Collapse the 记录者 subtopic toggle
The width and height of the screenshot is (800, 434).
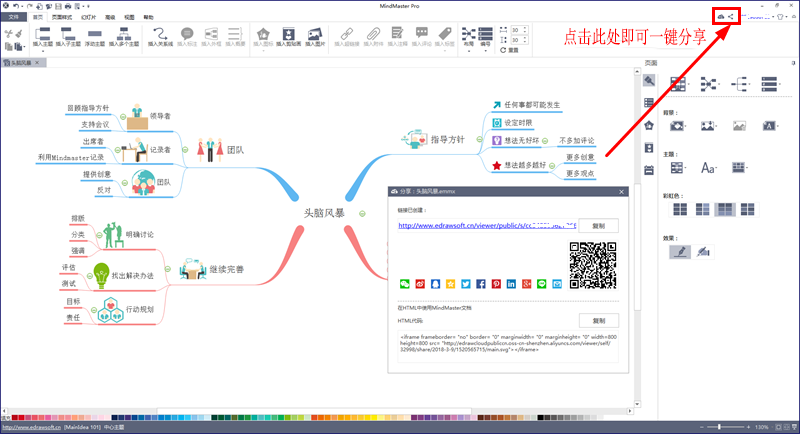pos(117,150)
